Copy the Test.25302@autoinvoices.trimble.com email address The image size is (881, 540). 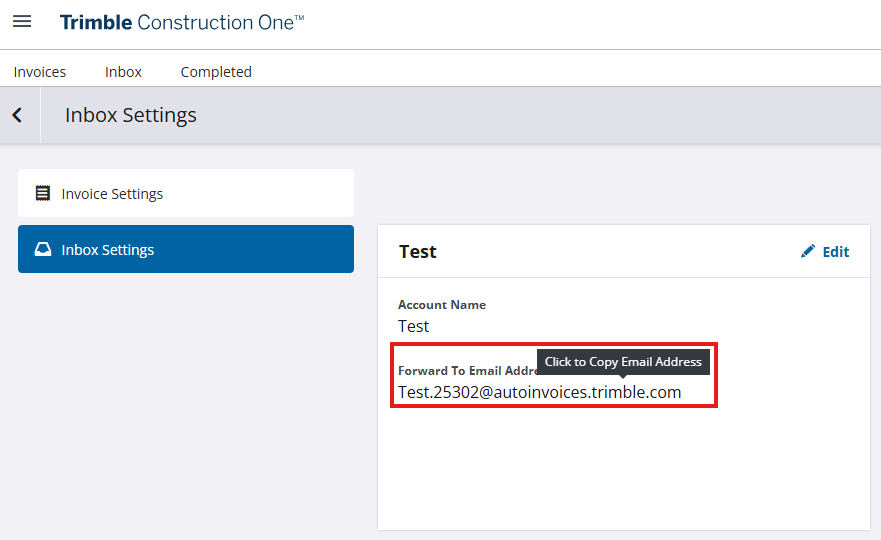tap(539, 392)
